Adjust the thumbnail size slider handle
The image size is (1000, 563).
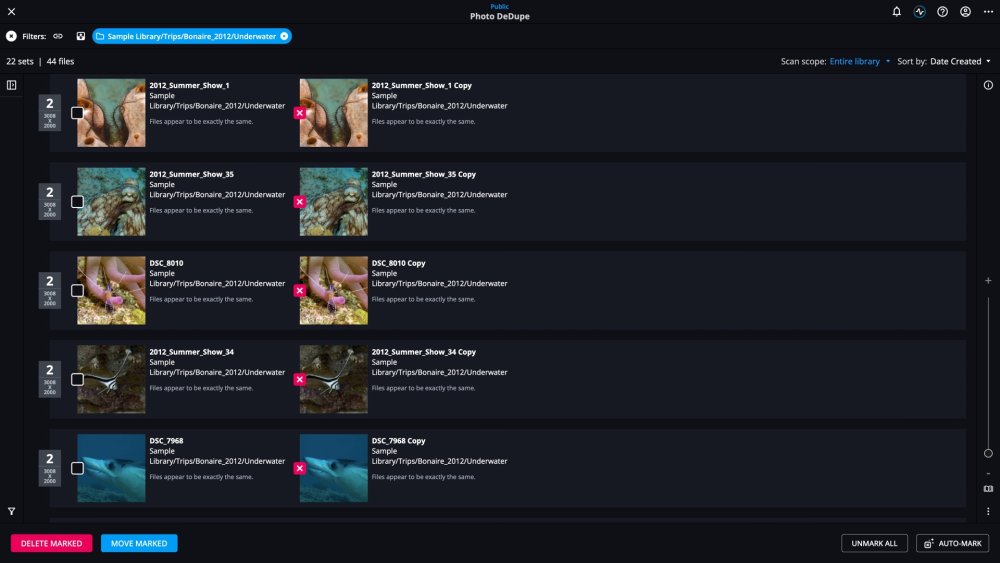pyautogui.click(x=988, y=453)
